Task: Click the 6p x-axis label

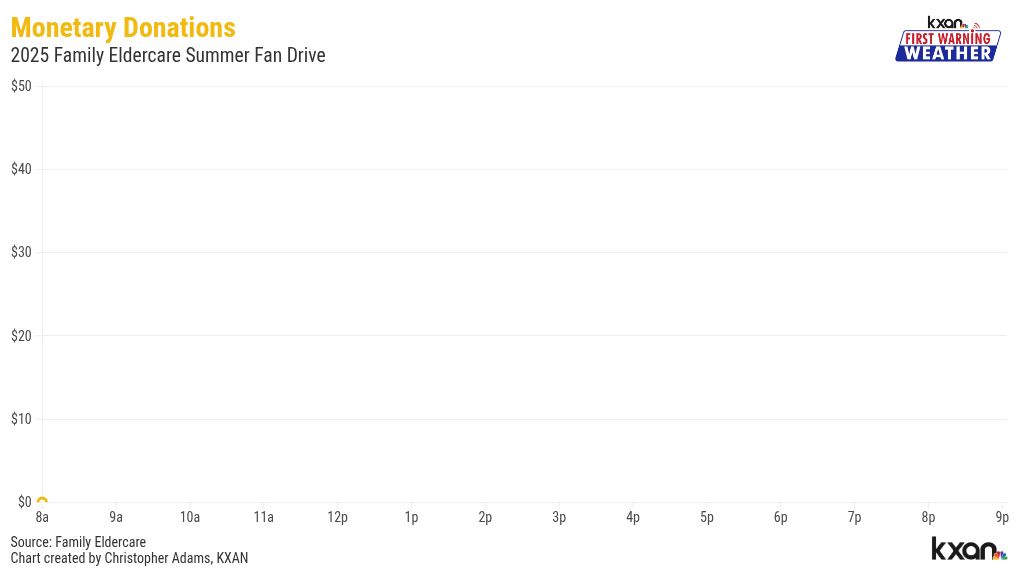Action: coord(780,517)
